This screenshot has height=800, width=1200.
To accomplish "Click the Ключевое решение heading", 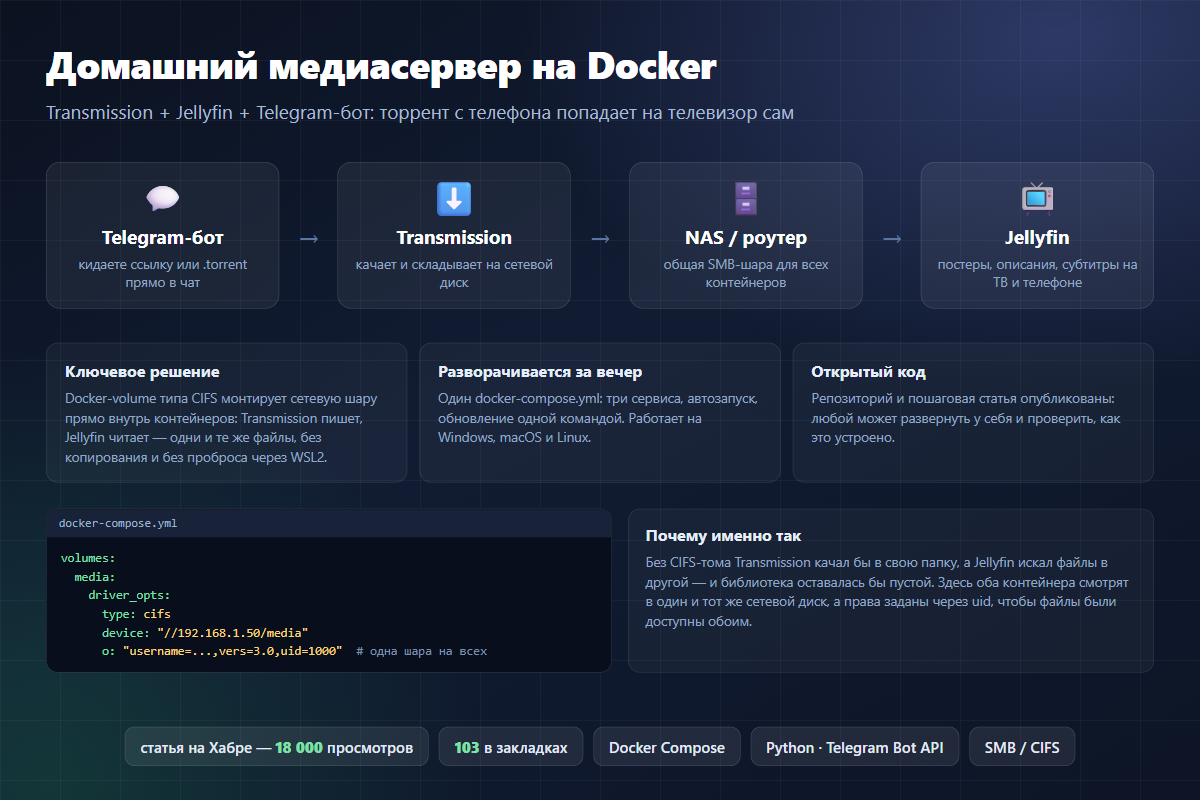I will pos(142,372).
